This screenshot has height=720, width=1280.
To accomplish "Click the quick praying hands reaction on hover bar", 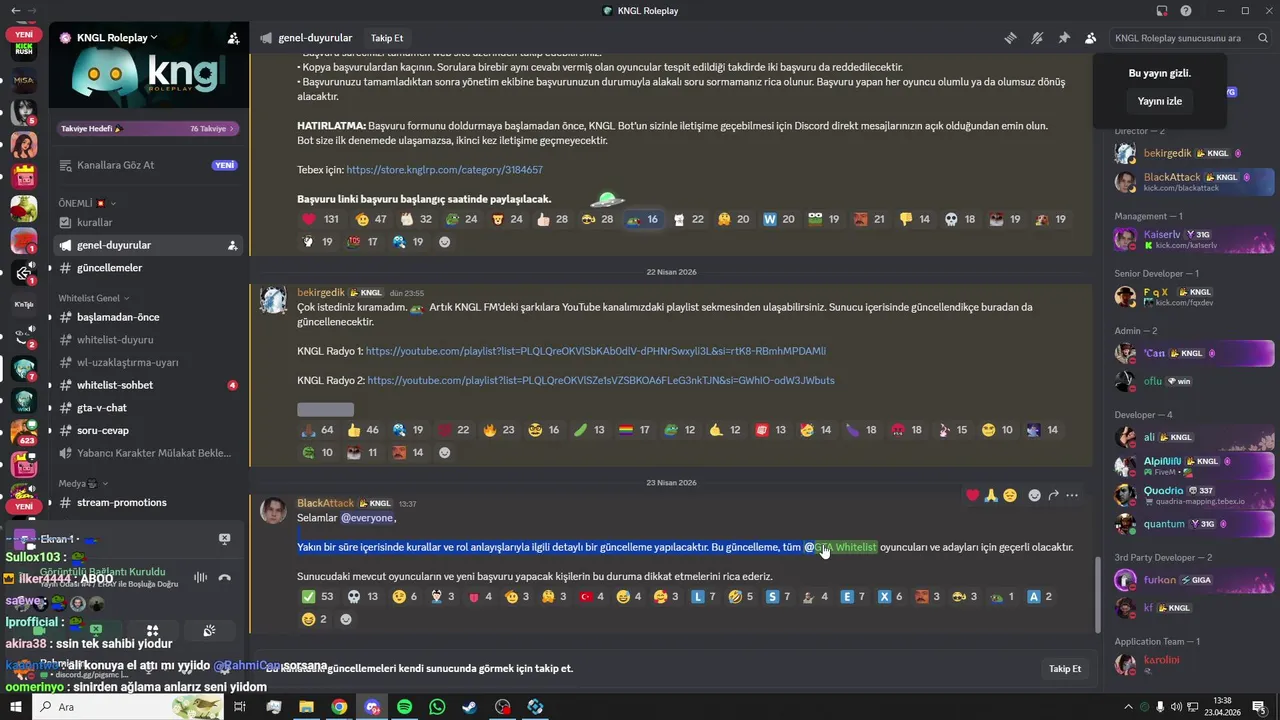I will (991, 495).
